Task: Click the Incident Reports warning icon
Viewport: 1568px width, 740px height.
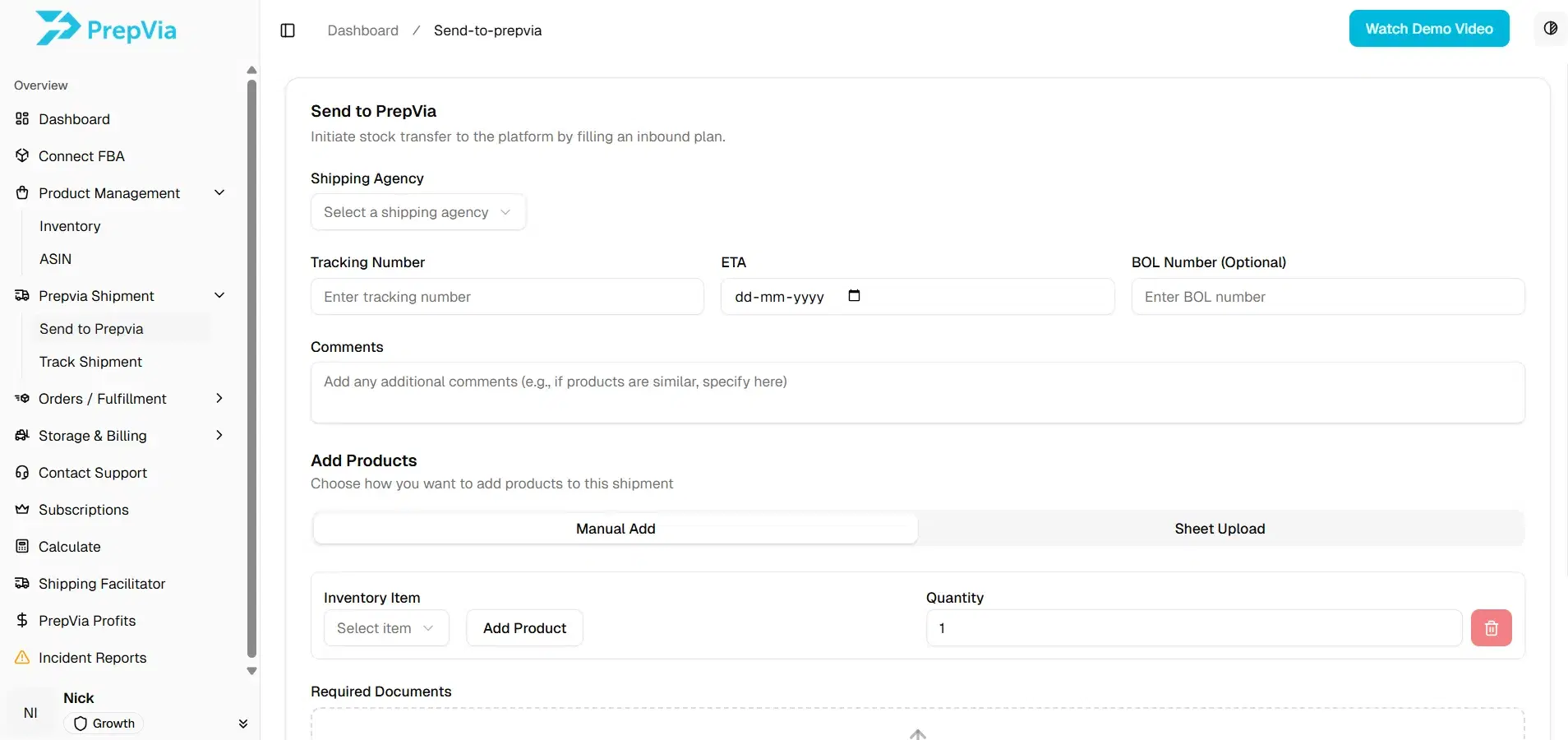Action: (21, 658)
